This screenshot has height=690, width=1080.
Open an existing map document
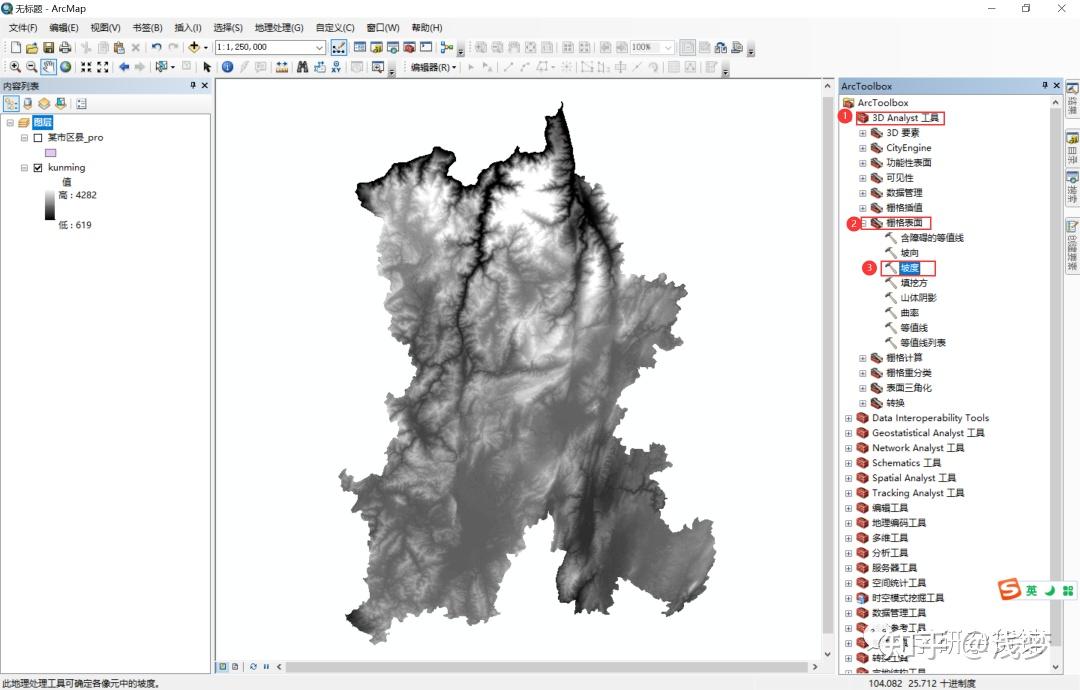pyautogui.click(x=32, y=48)
